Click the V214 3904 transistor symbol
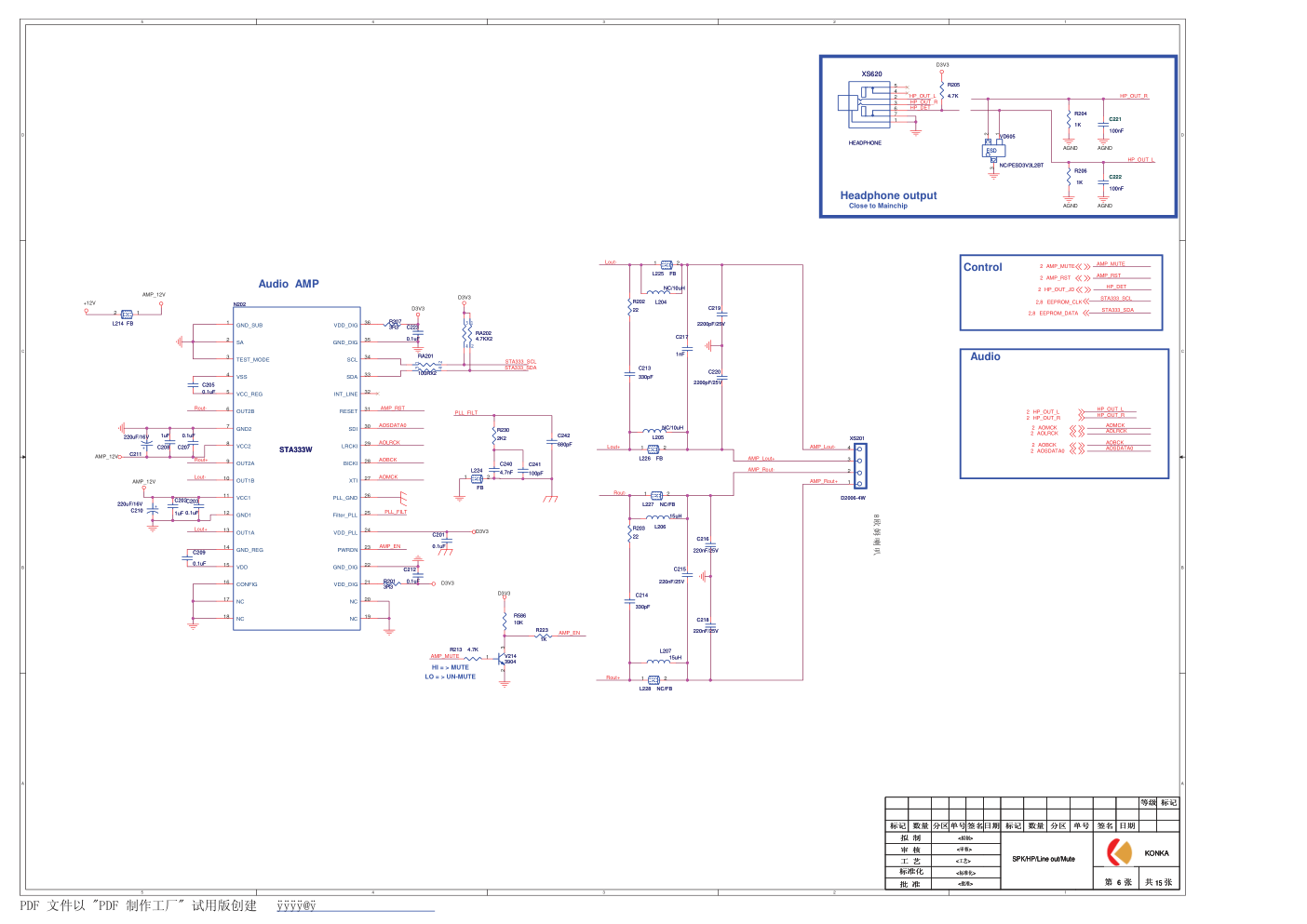 coord(503,660)
